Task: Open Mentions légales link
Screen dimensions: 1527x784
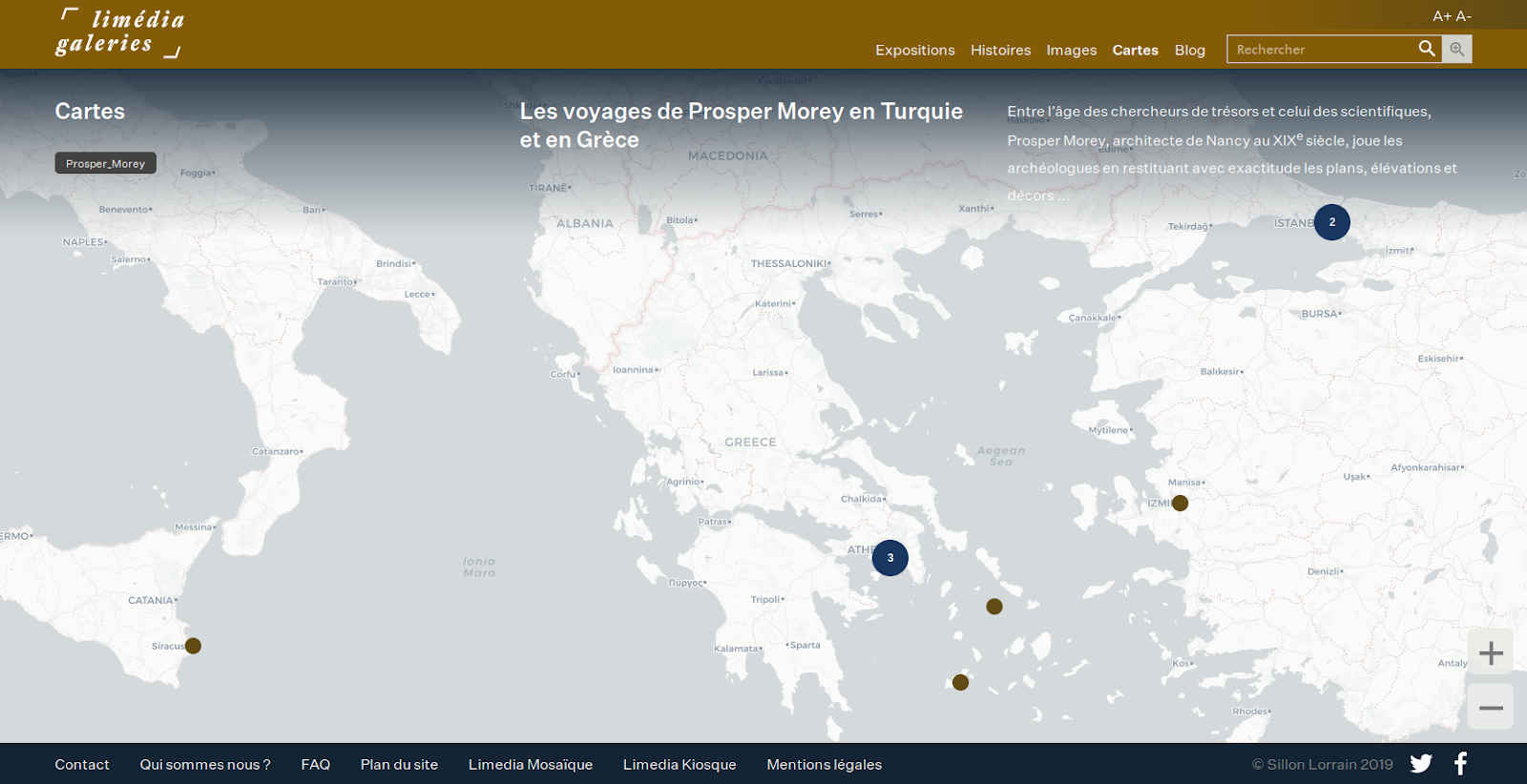Action: [x=824, y=764]
